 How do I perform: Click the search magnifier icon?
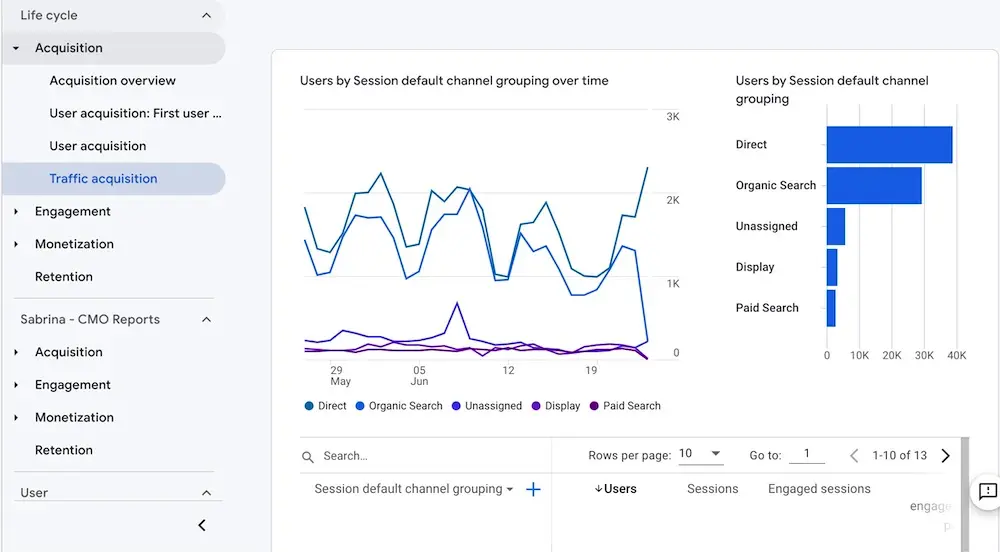tap(308, 456)
